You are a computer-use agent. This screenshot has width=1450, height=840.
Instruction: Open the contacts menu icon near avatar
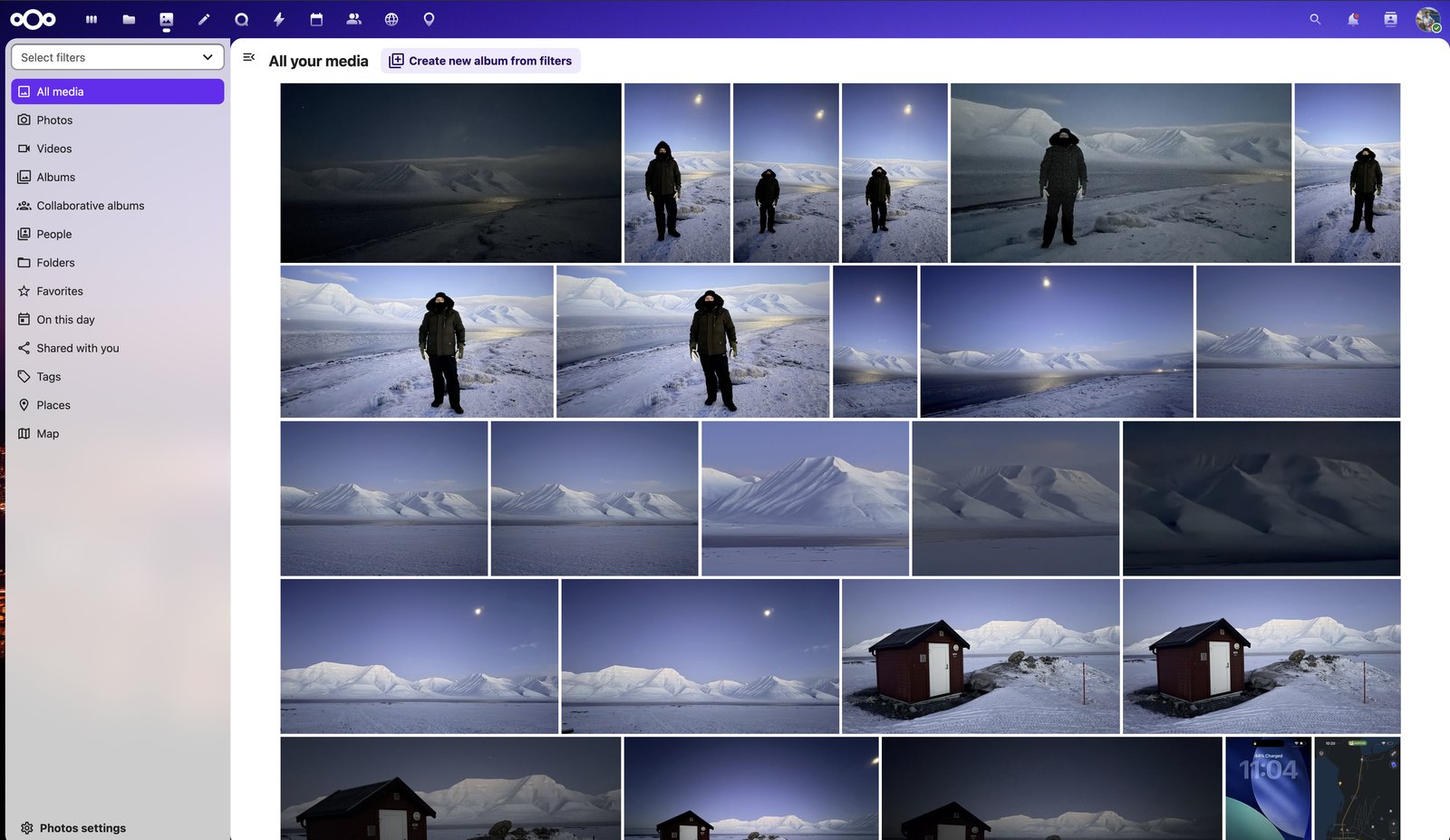pyautogui.click(x=1390, y=19)
